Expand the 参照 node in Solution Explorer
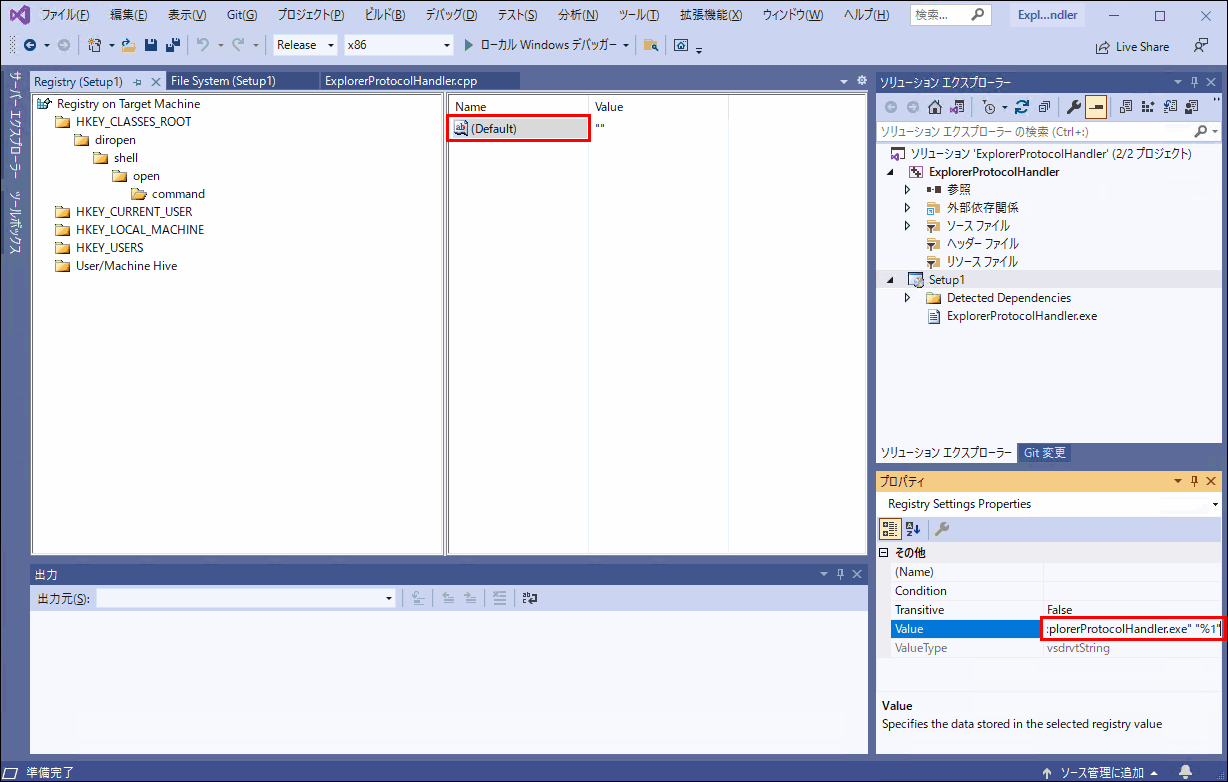Screen dimensions: 1228x782 (x=907, y=189)
